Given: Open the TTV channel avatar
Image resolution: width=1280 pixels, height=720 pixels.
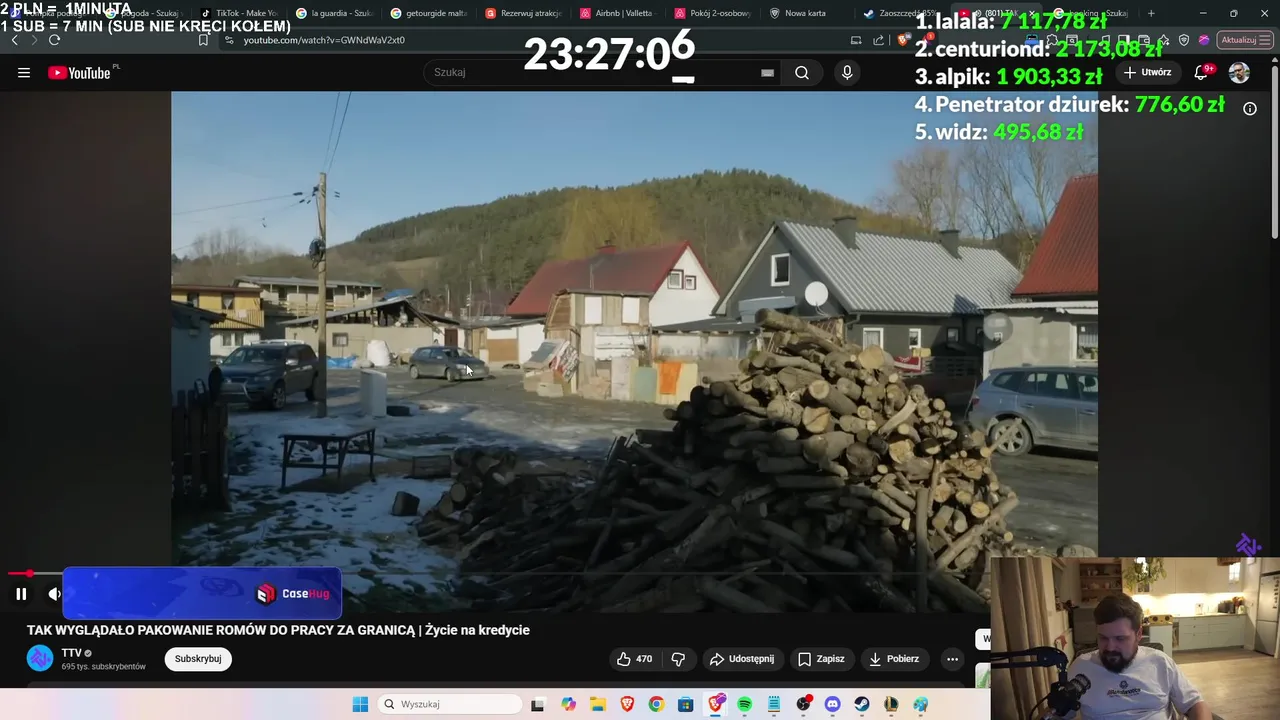Looking at the screenshot, I should (x=40, y=658).
